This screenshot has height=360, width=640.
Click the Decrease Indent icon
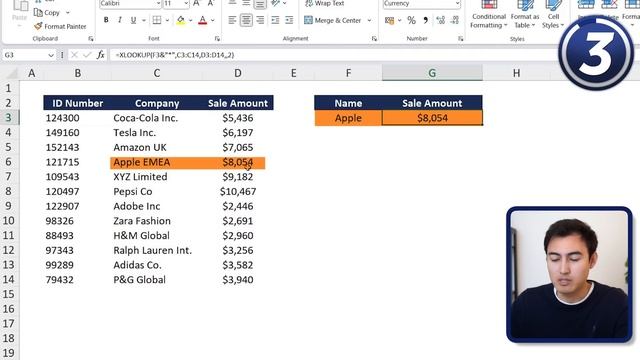click(276, 20)
